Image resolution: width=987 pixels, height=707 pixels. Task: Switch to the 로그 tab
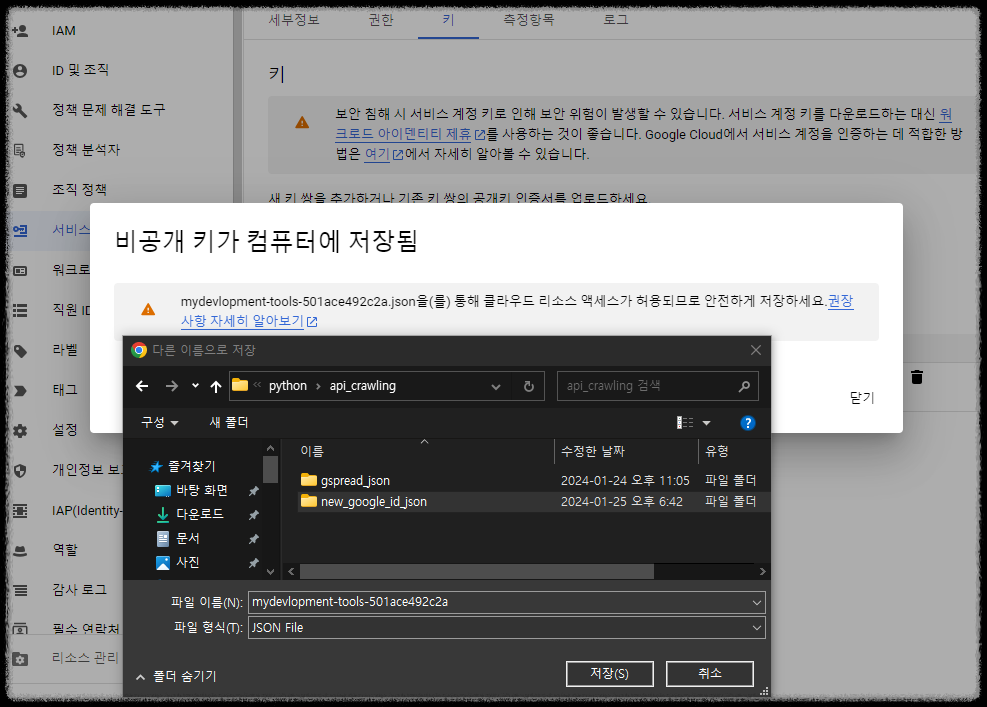click(616, 20)
